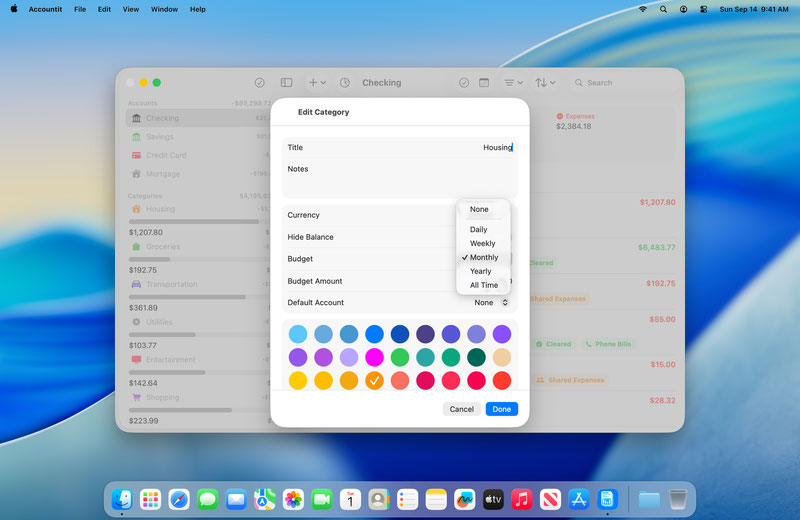Toggle the sidebar panel icon in toolbar
The image size is (800, 520).
click(x=286, y=83)
